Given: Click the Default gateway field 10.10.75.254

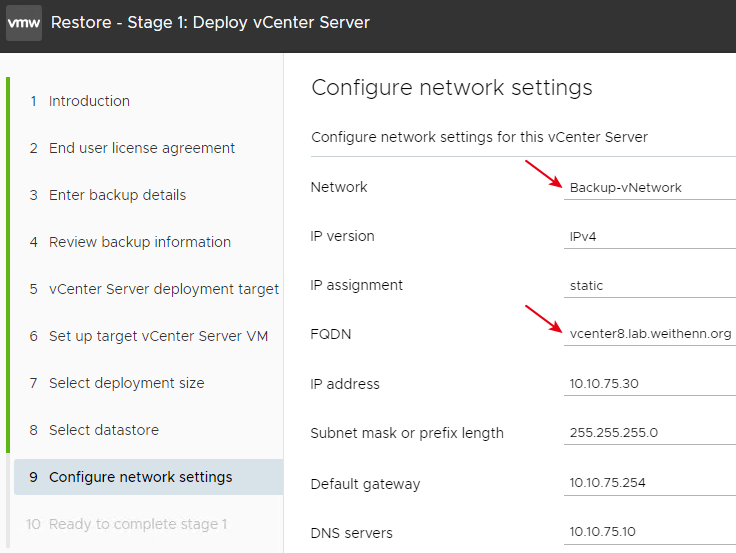Looking at the screenshot, I should click(650, 483).
